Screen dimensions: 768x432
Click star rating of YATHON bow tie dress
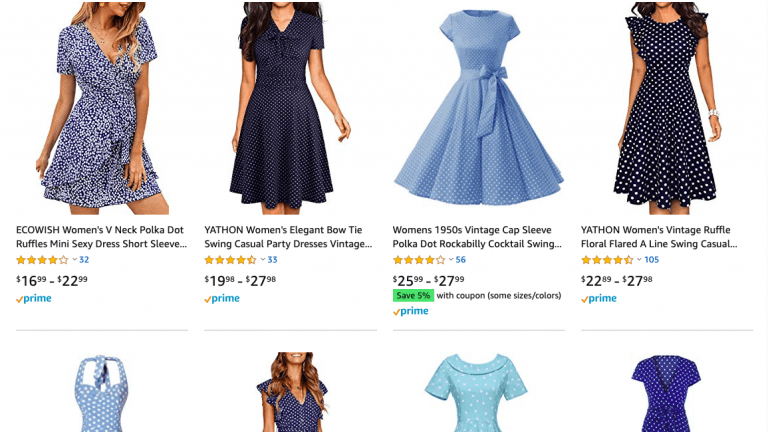click(x=230, y=260)
